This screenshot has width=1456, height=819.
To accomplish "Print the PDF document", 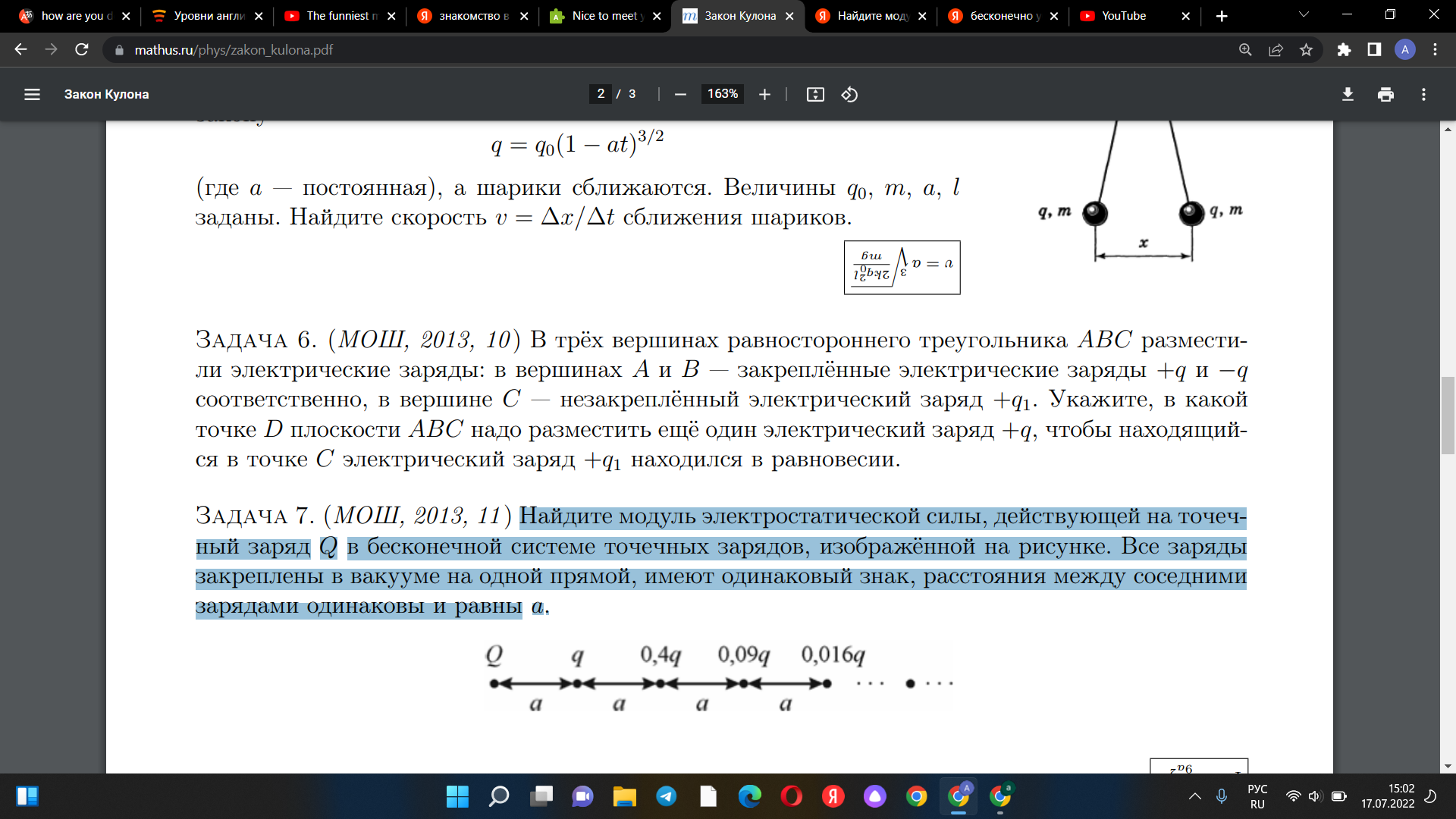I will tap(1385, 94).
